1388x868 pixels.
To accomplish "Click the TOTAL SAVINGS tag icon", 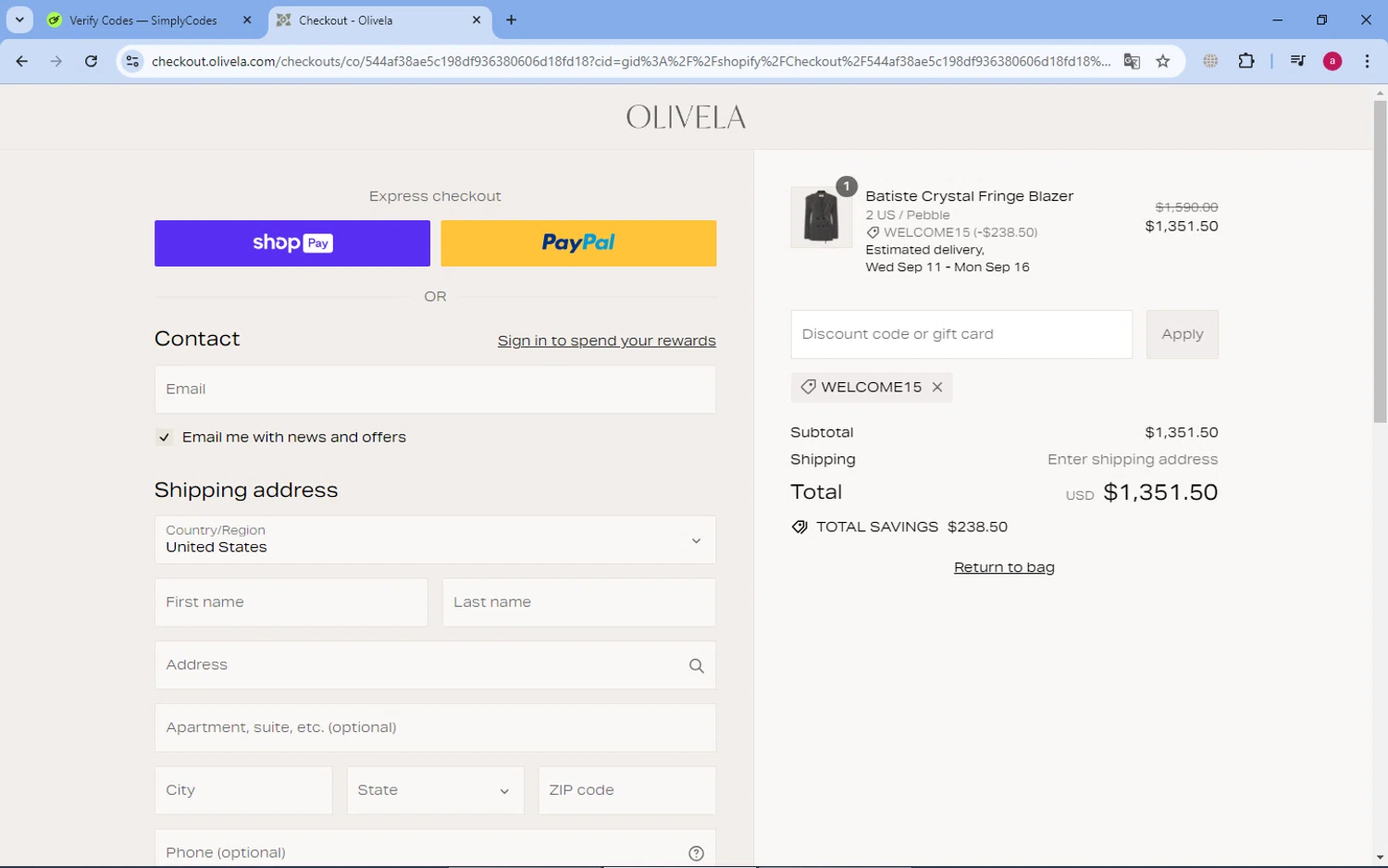I will tap(799, 527).
